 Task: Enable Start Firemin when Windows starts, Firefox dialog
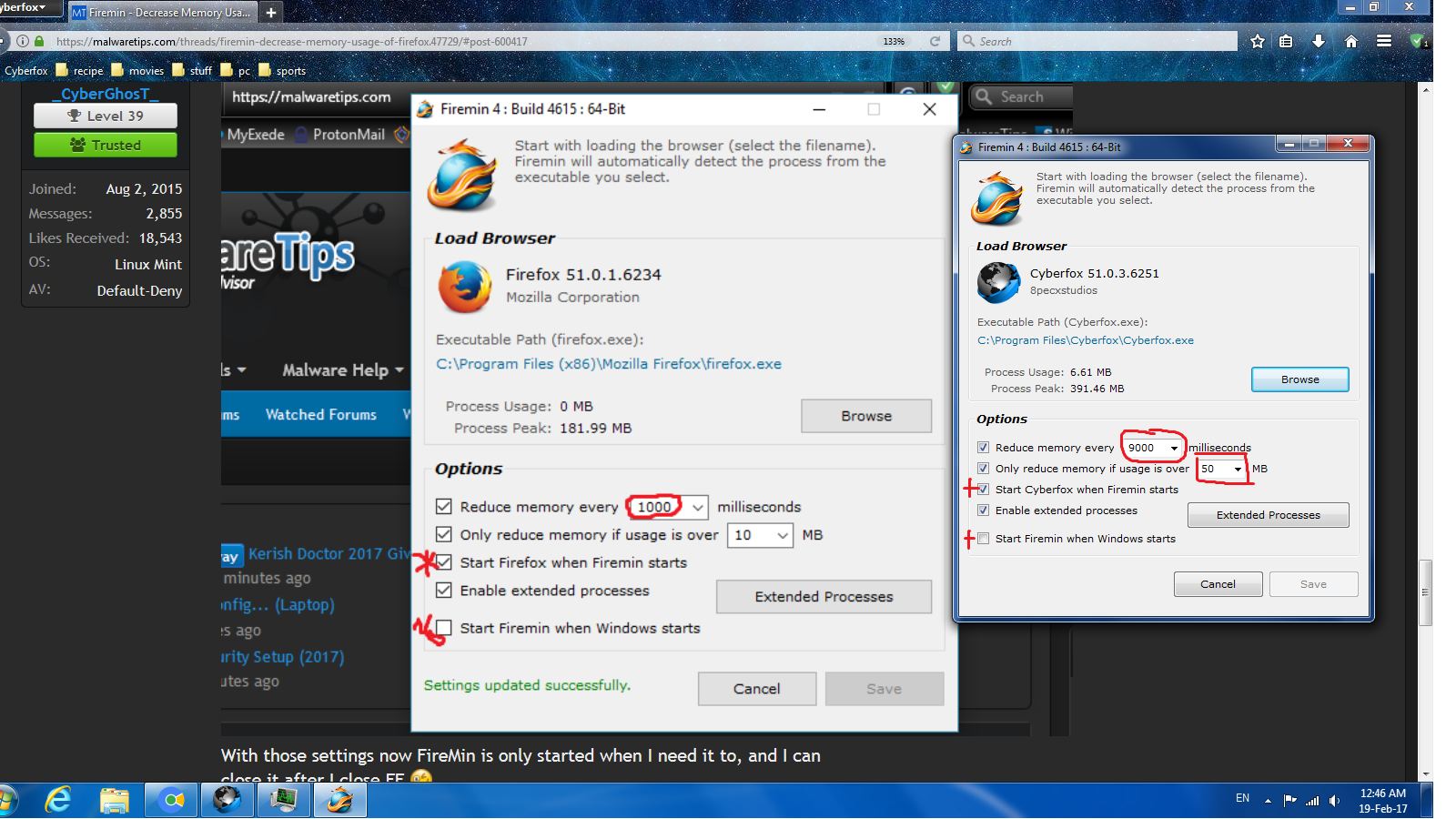444,628
